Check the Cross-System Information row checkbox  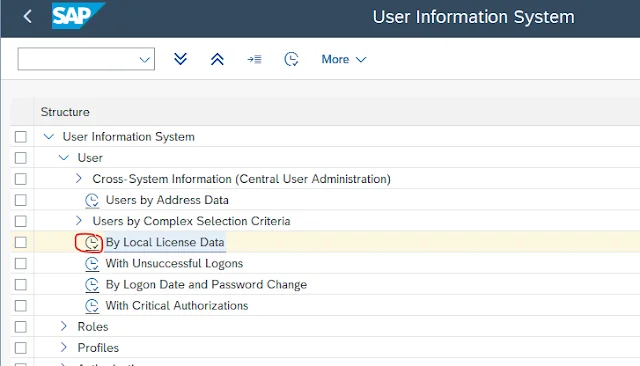coord(21,179)
